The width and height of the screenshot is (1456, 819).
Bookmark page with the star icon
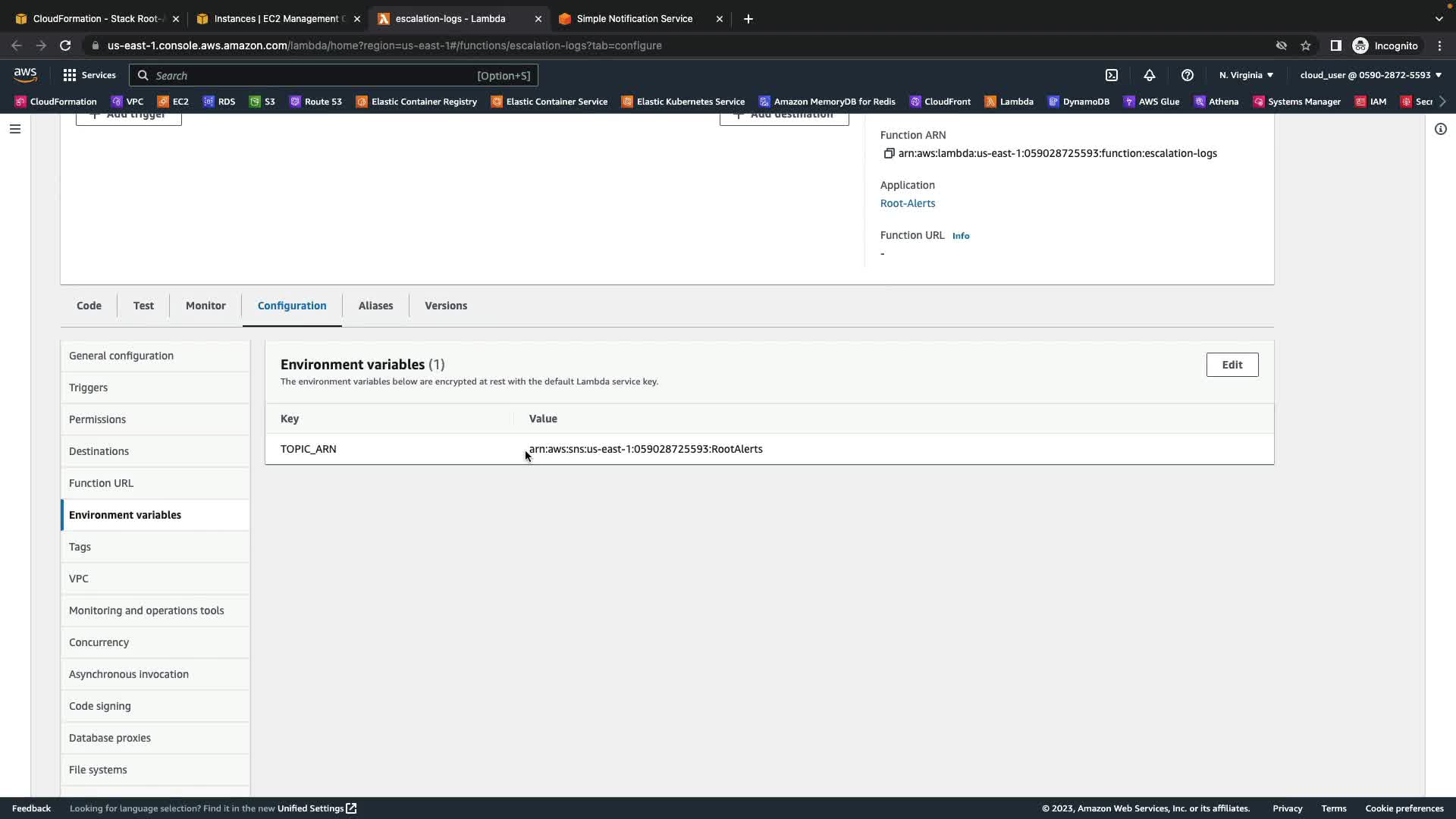click(x=1306, y=45)
